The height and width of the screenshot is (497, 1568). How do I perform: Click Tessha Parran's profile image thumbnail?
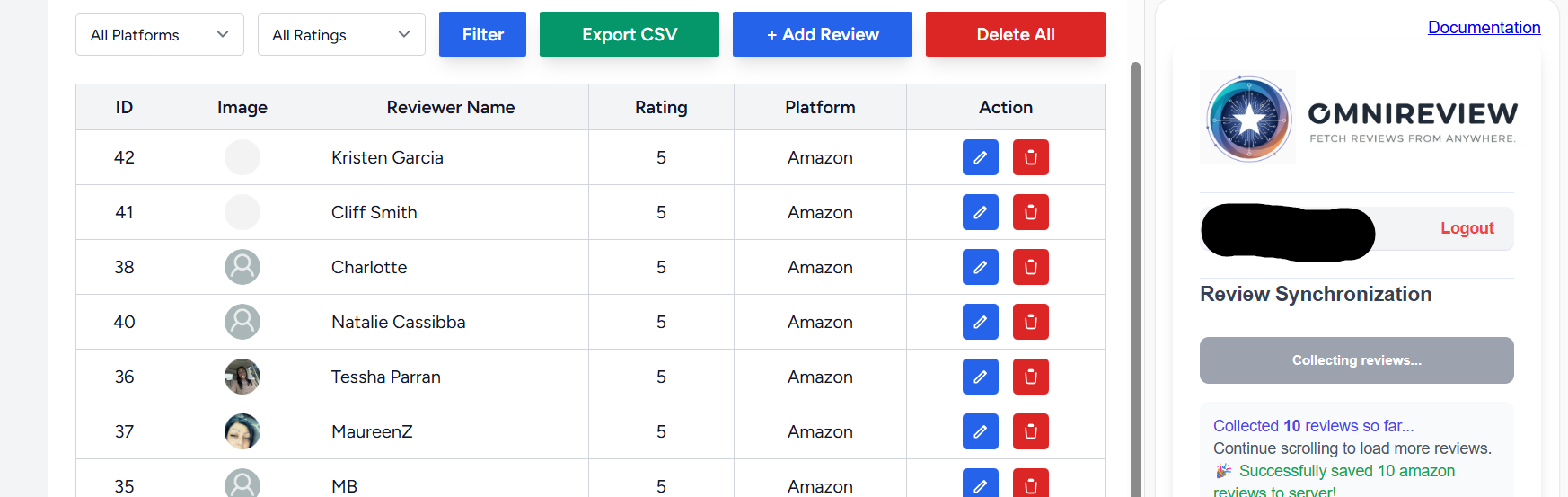click(242, 377)
